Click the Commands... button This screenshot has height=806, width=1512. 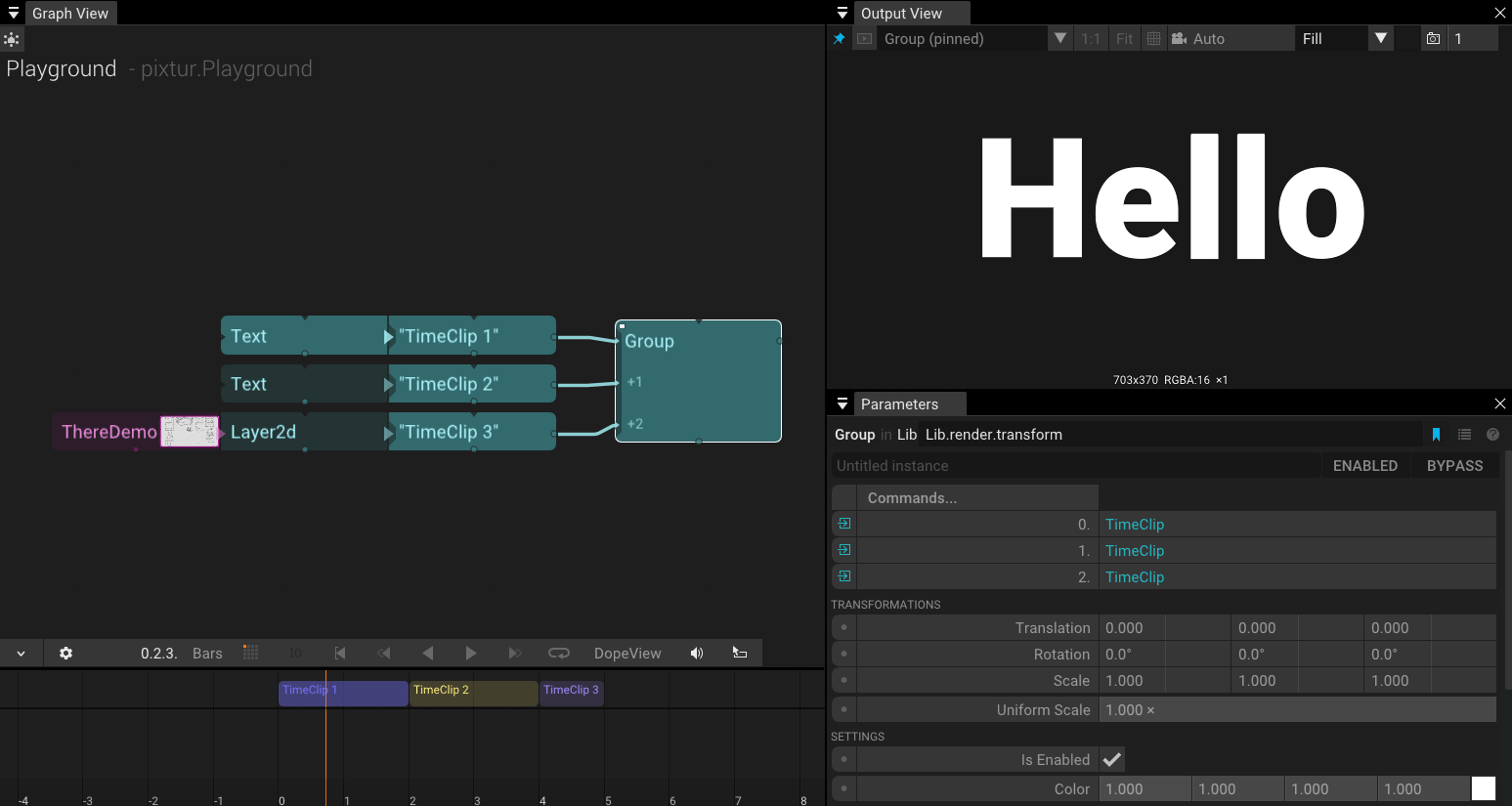pyautogui.click(x=966, y=498)
